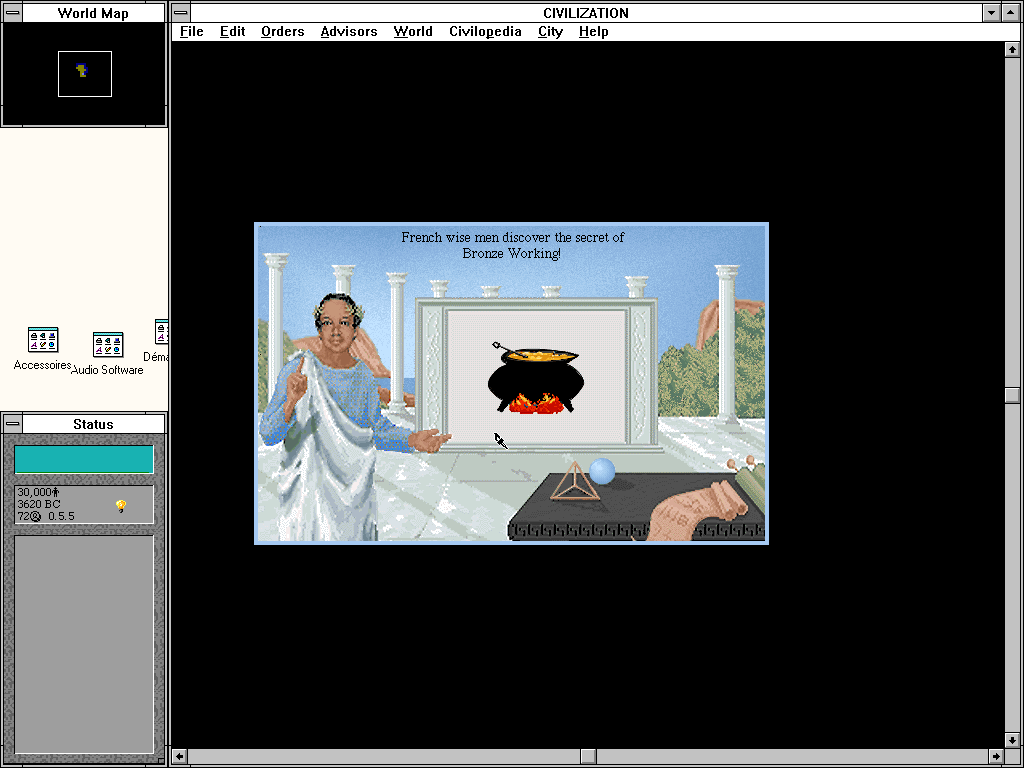Click the crystal ball on the table

pos(602,471)
